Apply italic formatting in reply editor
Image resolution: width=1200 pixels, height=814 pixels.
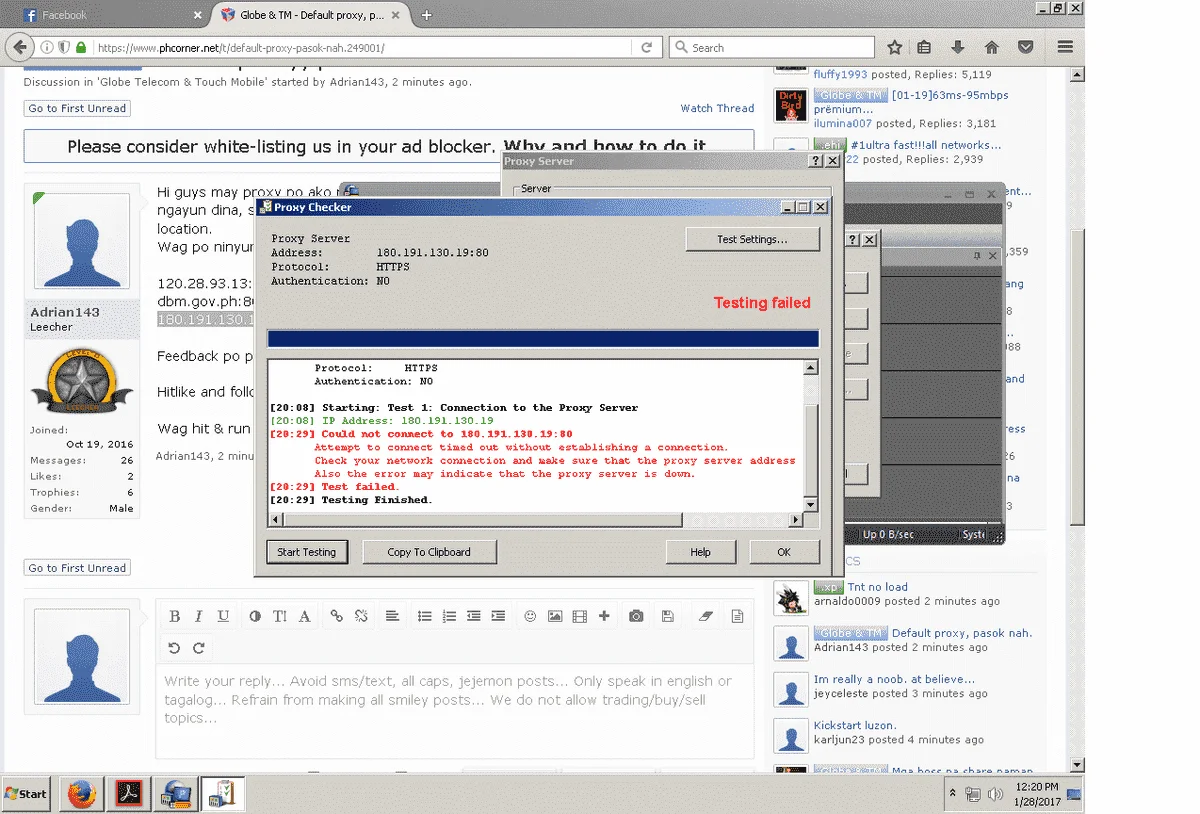198,617
